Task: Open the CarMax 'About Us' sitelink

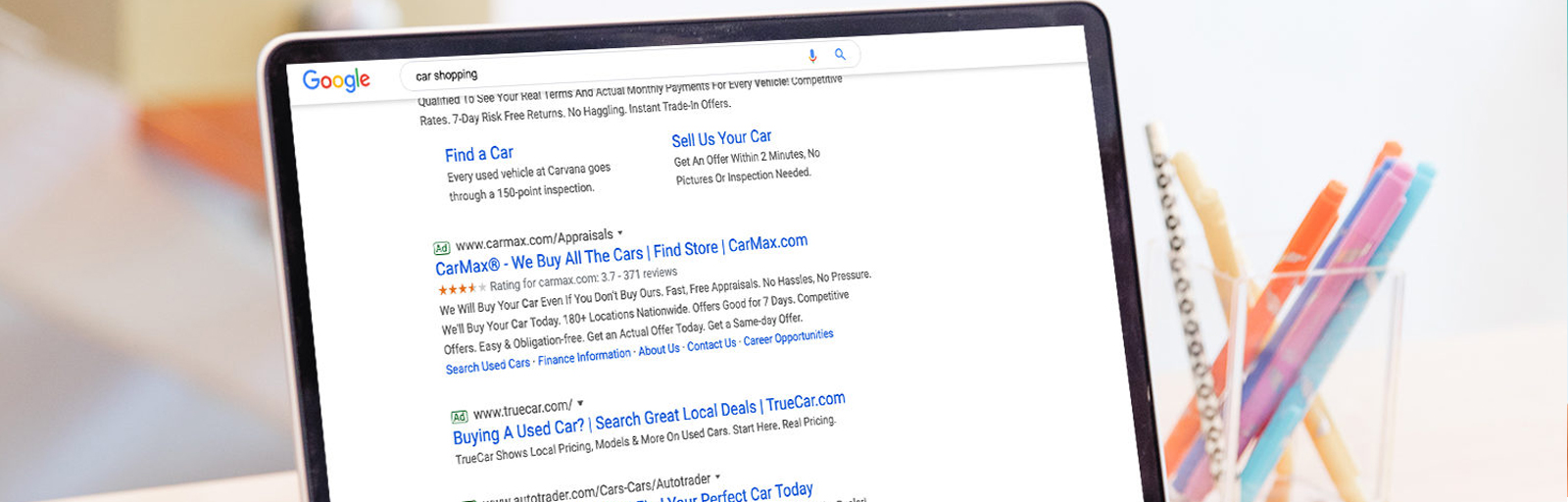Action: click(x=659, y=350)
